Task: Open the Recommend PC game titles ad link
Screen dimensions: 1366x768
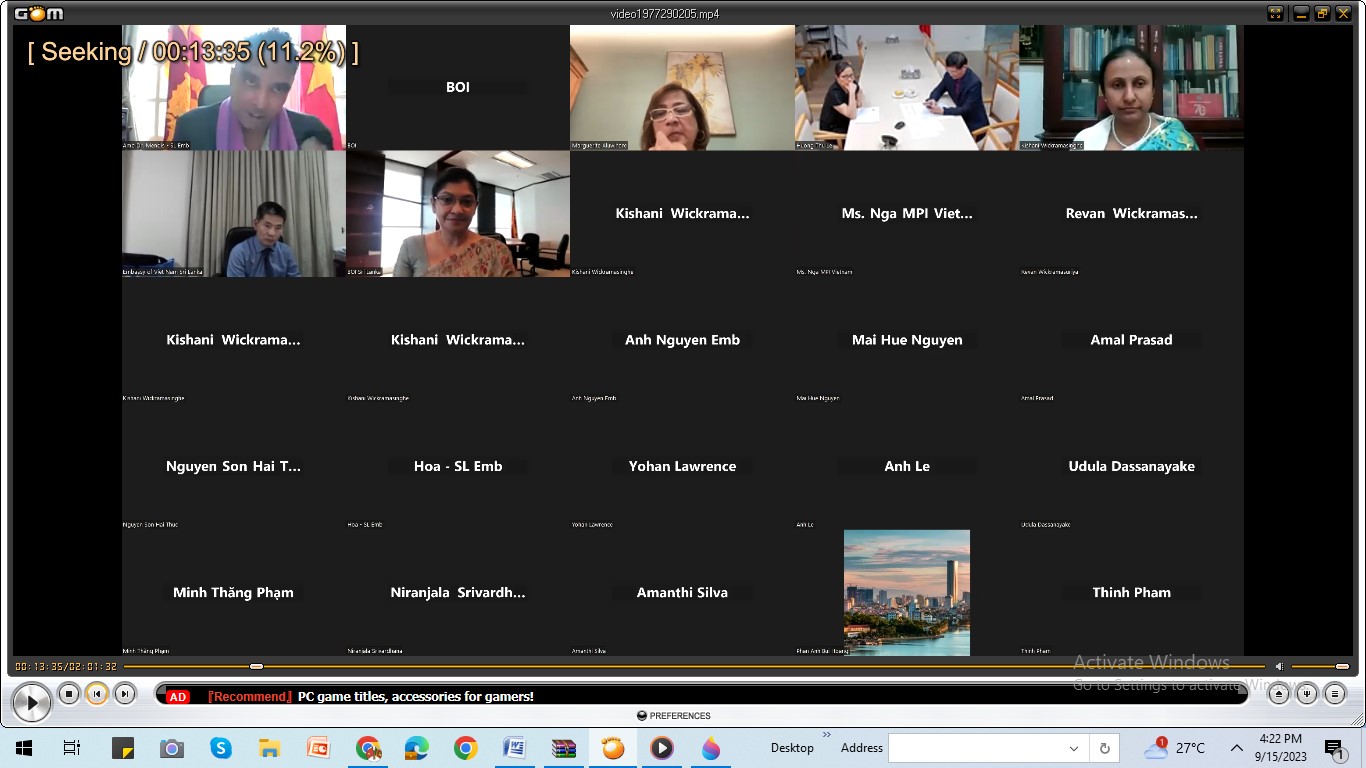Action: tap(371, 696)
